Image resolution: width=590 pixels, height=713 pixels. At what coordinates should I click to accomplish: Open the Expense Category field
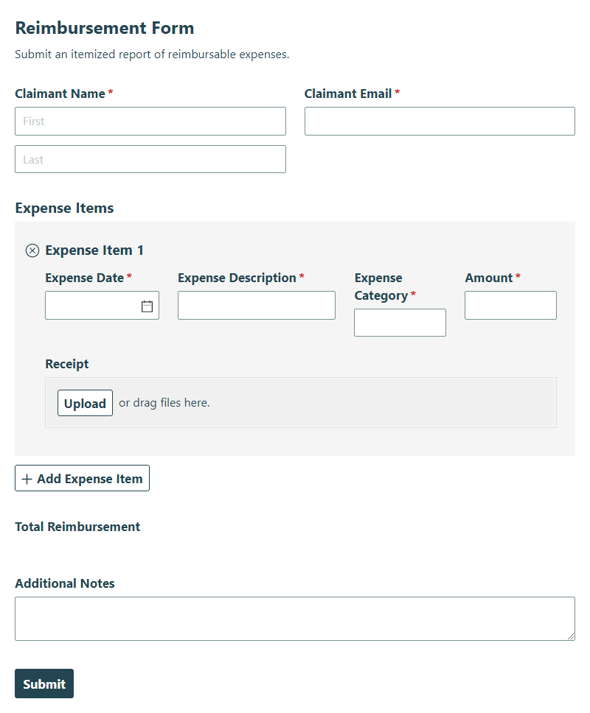[400, 323]
